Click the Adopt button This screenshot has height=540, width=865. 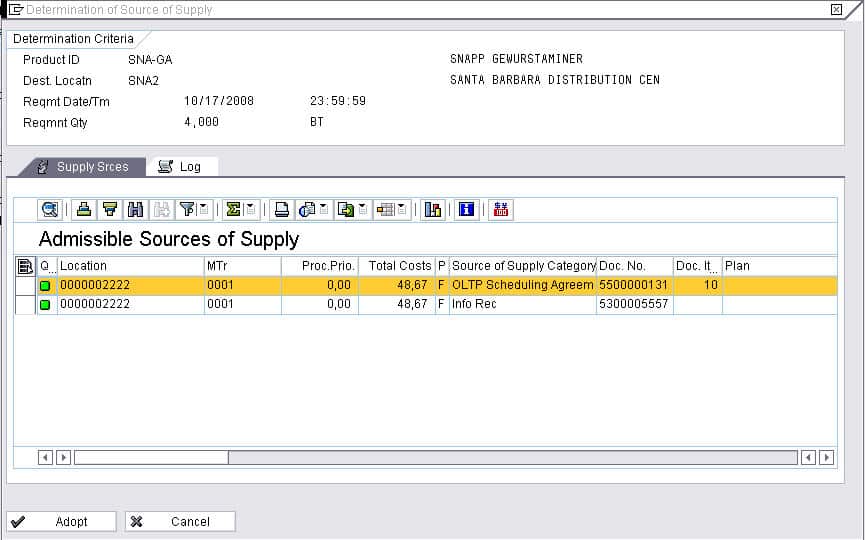(61, 521)
